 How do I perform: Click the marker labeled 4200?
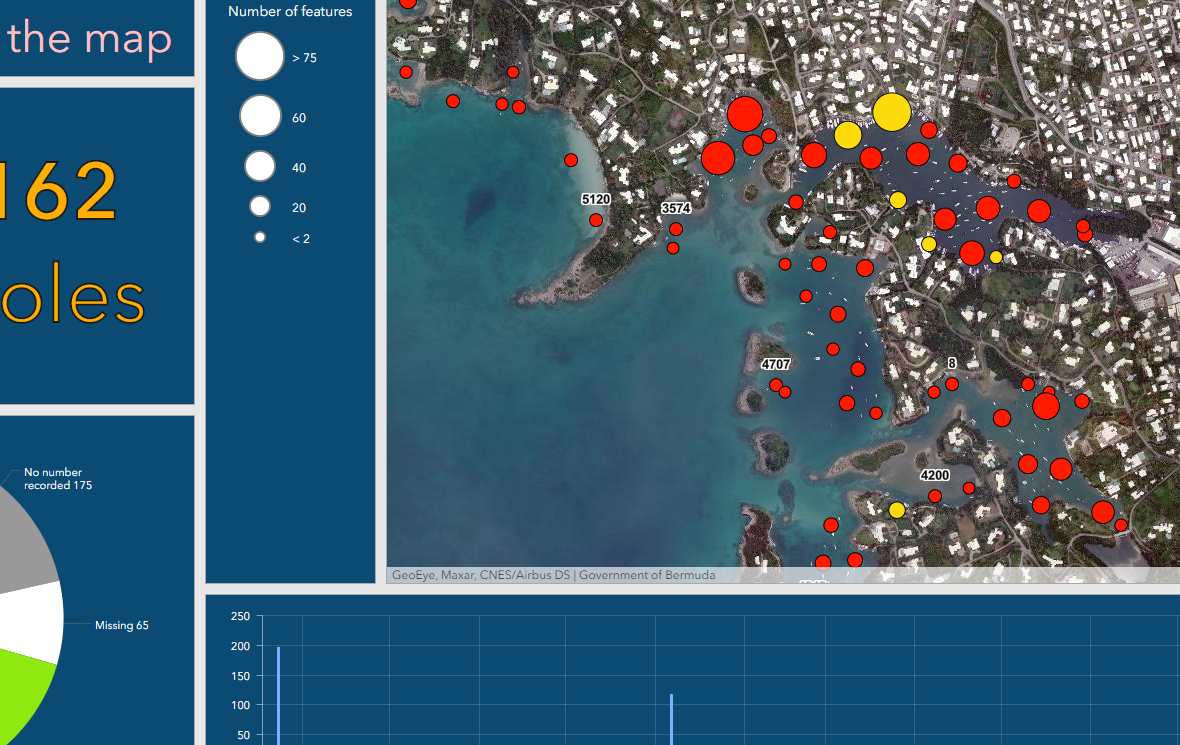pyautogui.click(x=935, y=475)
